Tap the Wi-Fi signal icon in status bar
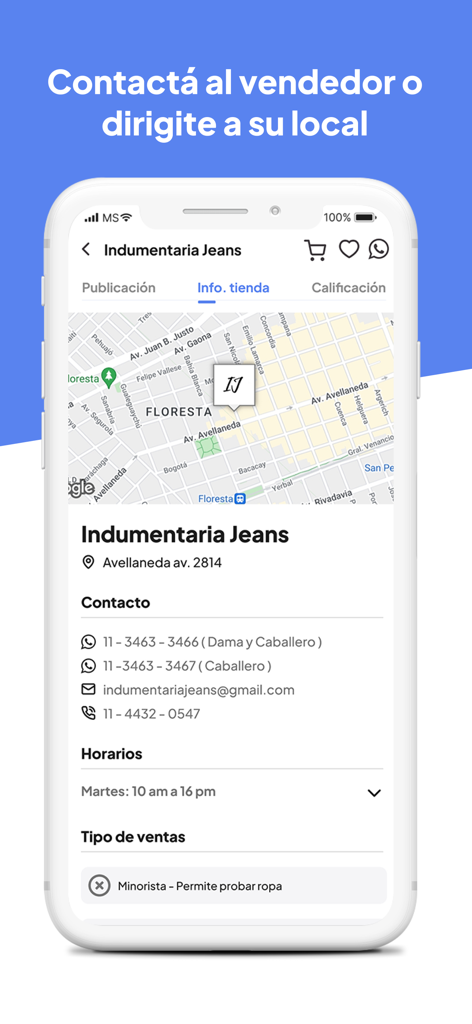Screen dimensions: 472x1024 126,216
